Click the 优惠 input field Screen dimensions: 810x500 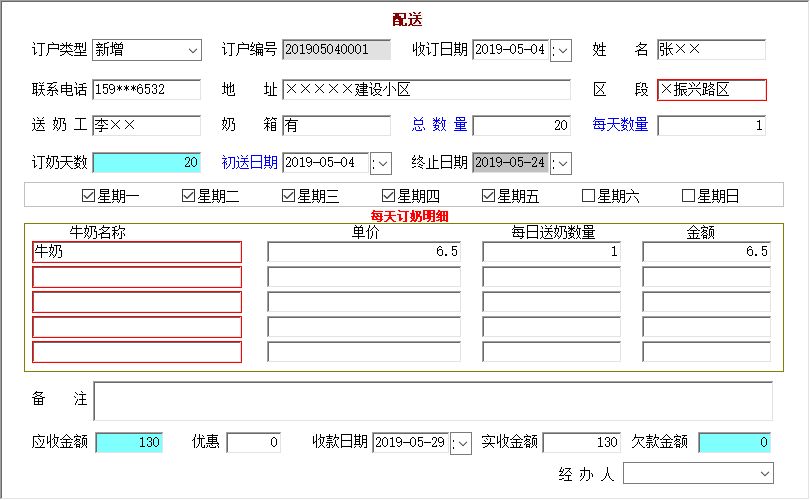pos(254,443)
